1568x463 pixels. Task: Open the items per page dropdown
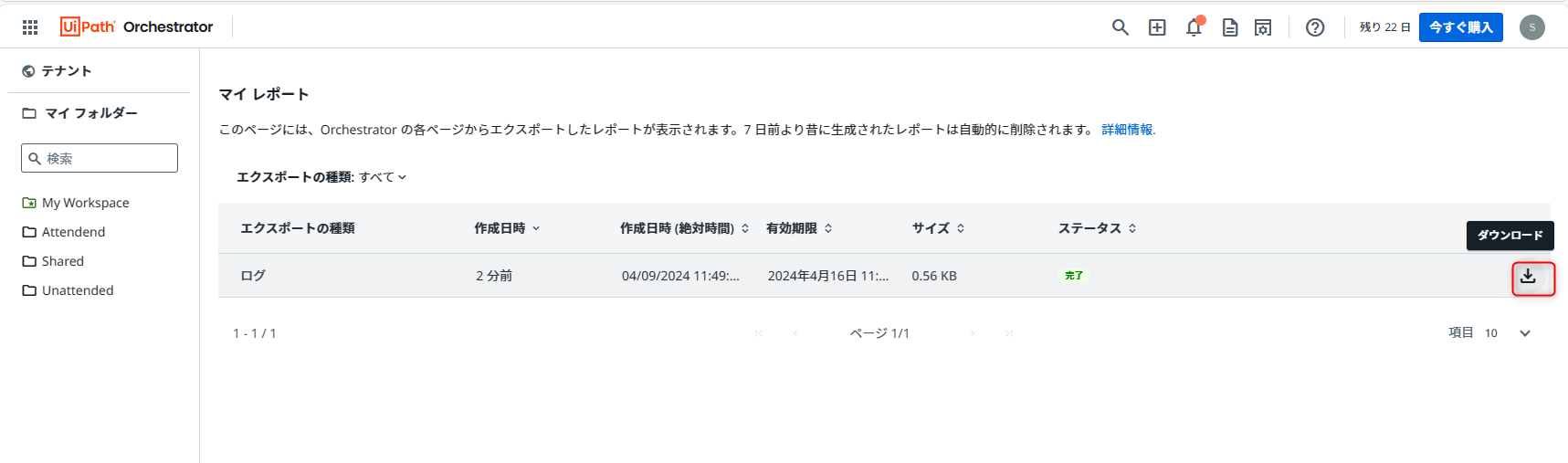pos(1524,333)
